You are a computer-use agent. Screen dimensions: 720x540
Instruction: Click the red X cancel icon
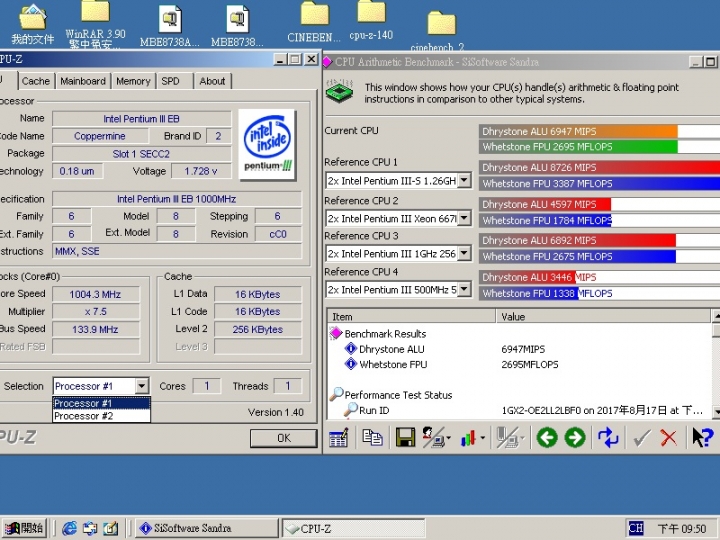[x=669, y=438]
